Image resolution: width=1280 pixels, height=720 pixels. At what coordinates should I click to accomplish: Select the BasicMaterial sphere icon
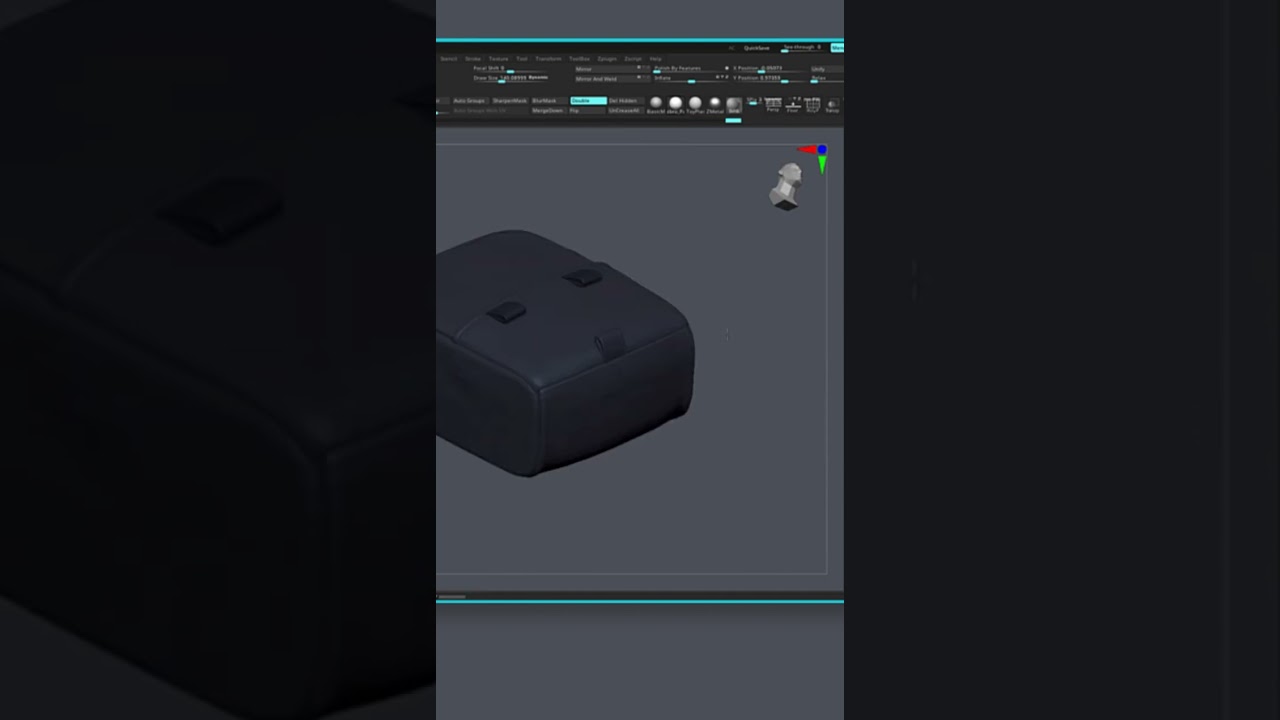(x=656, y=103)
